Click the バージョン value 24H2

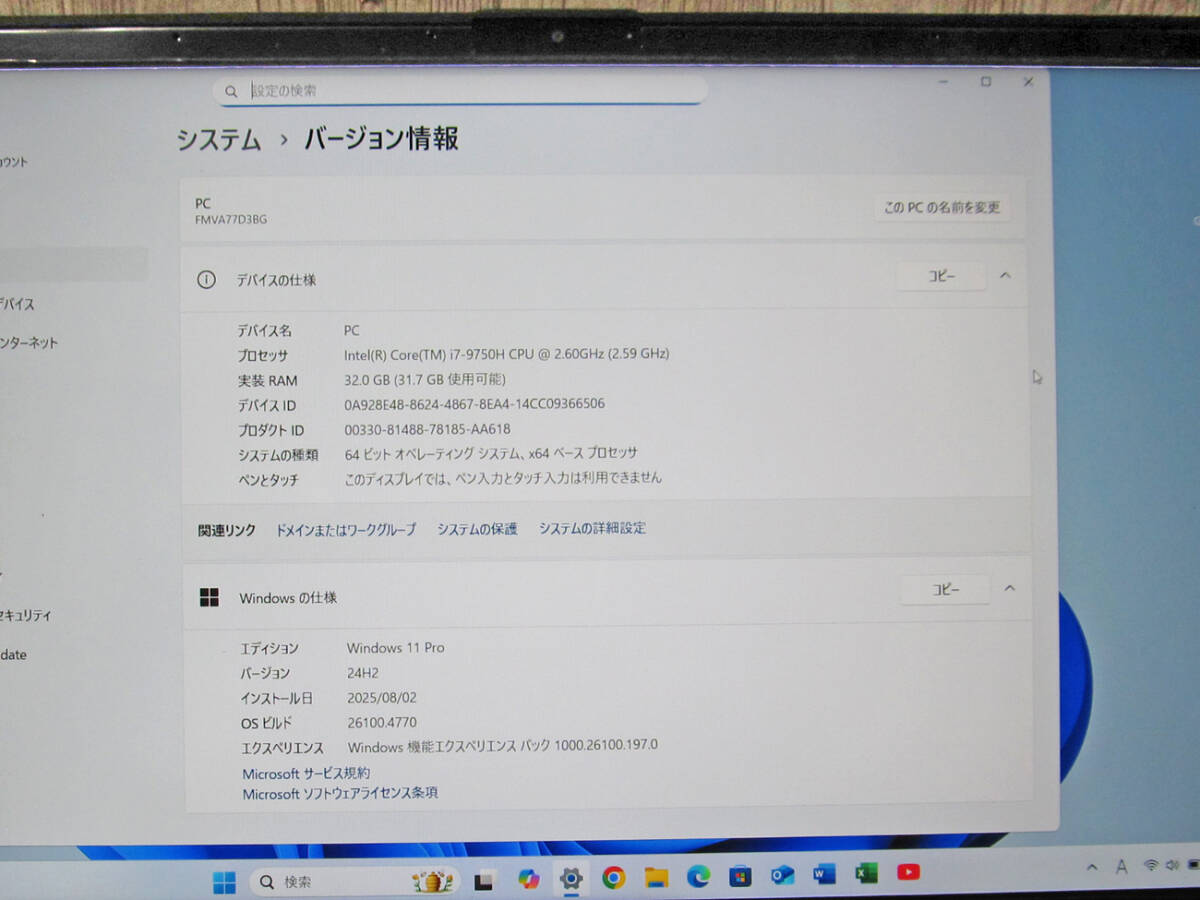[363, 673]
